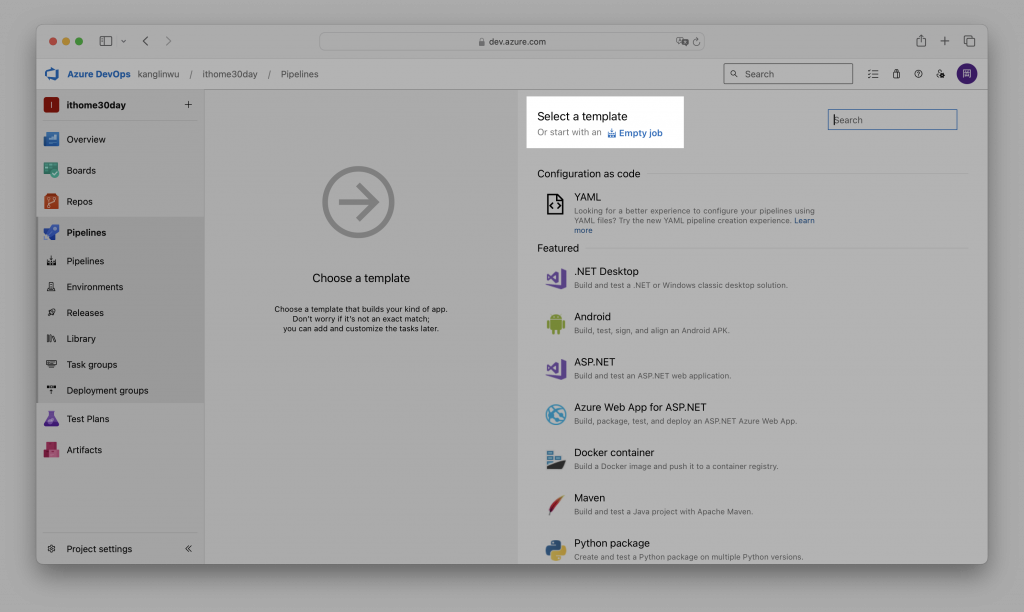Focus the template Search field

coord(892,120)
